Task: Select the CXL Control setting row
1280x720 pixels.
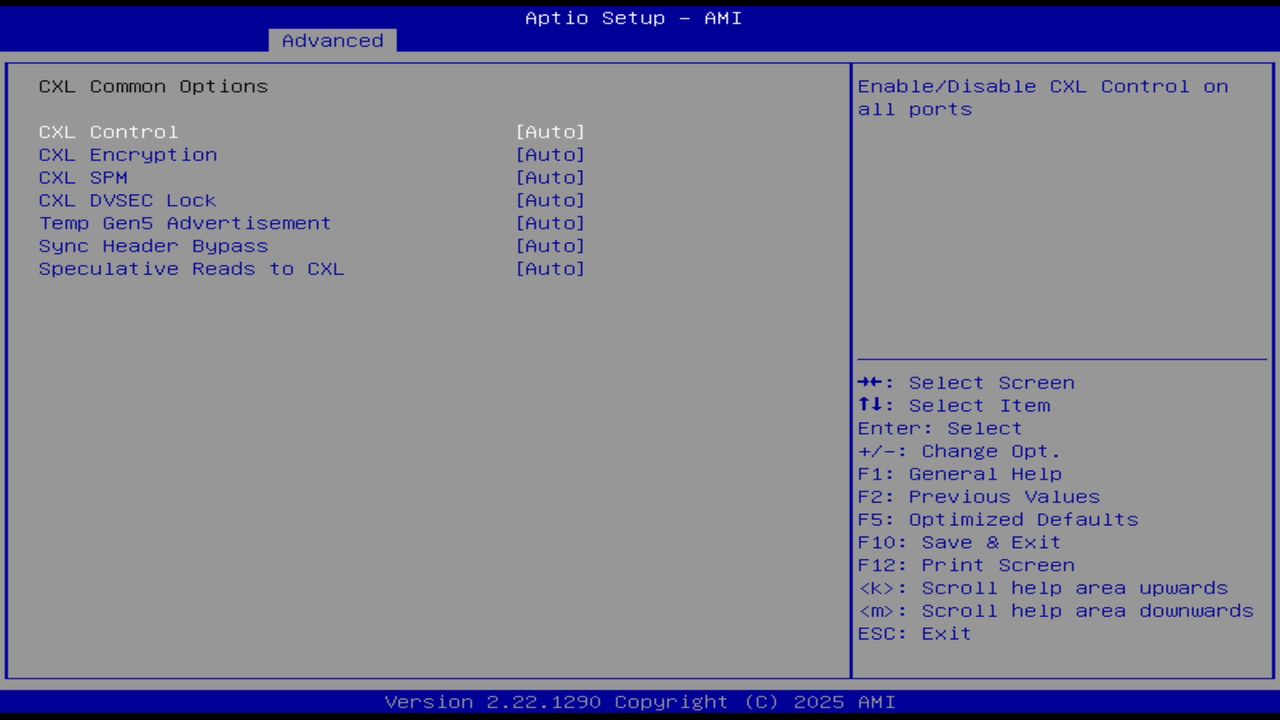Action: (x=108, y=131)
